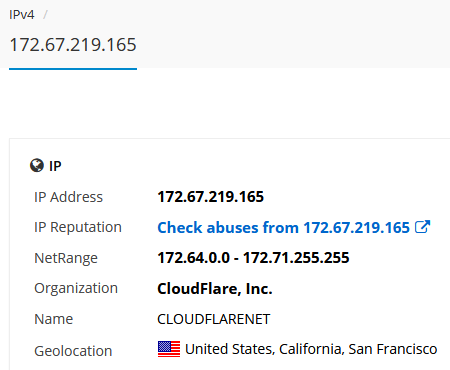Screen dimensions: 450x370
Task: Click the NetRange field label
Action: [x=66, y=258]
